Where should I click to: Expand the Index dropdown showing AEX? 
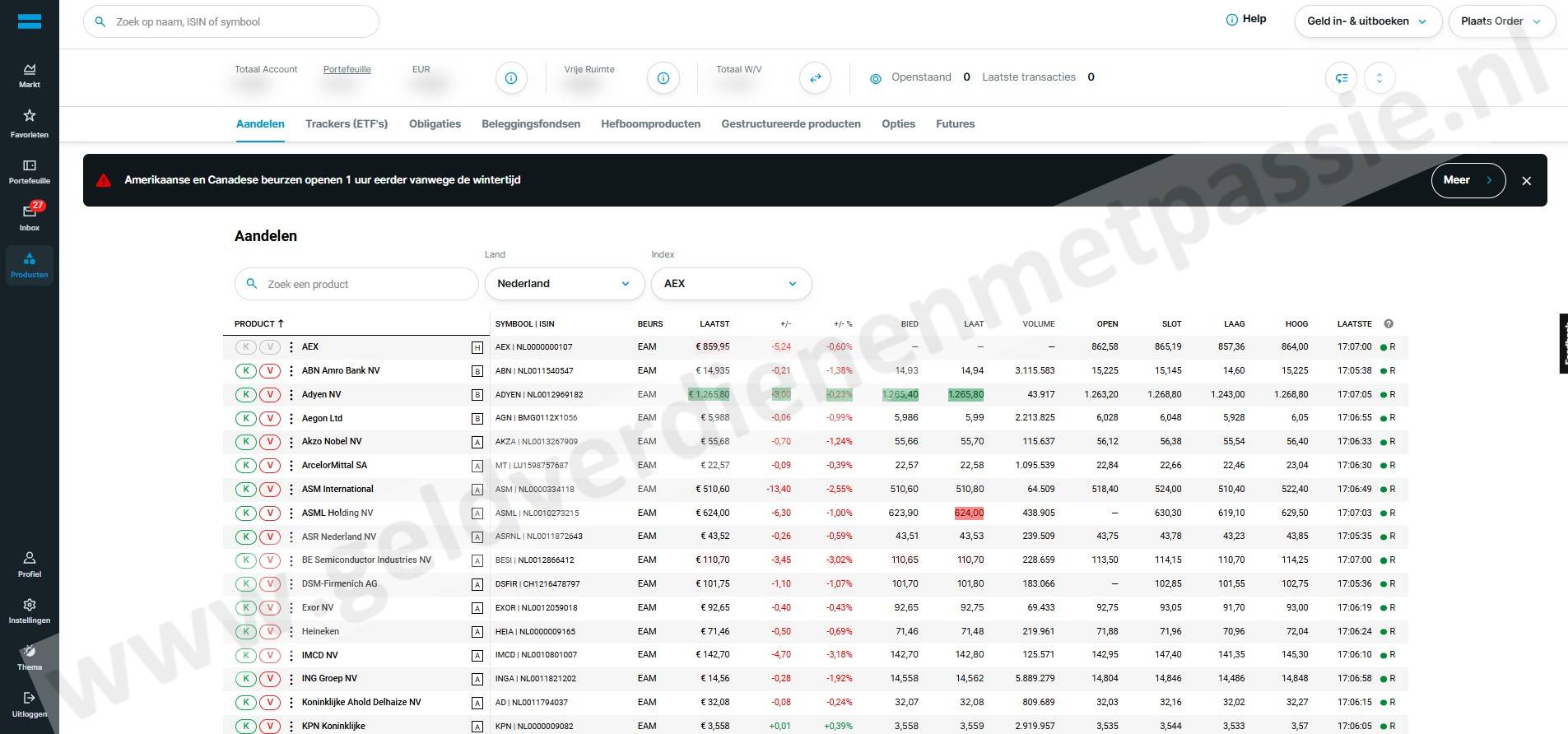731,284
